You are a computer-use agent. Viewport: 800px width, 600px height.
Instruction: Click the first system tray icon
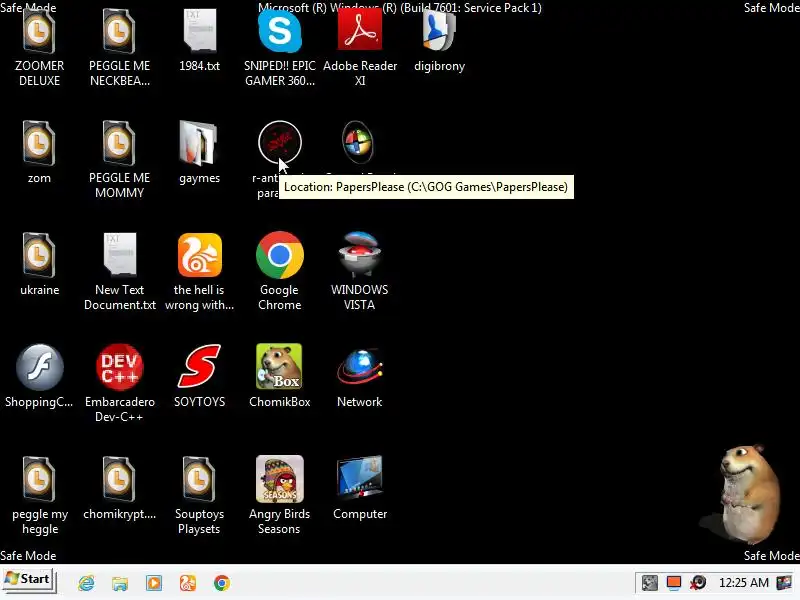pos(649,583)
